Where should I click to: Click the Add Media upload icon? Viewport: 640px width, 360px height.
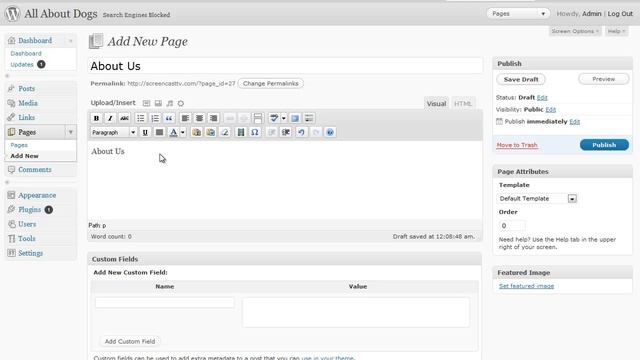[x=181, y=103]
